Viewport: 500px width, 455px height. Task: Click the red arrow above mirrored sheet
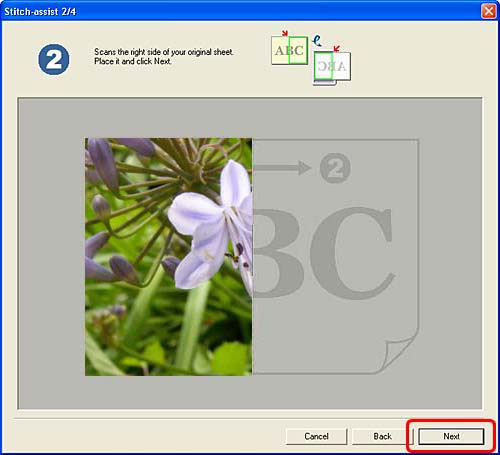[x=336, y=49]
